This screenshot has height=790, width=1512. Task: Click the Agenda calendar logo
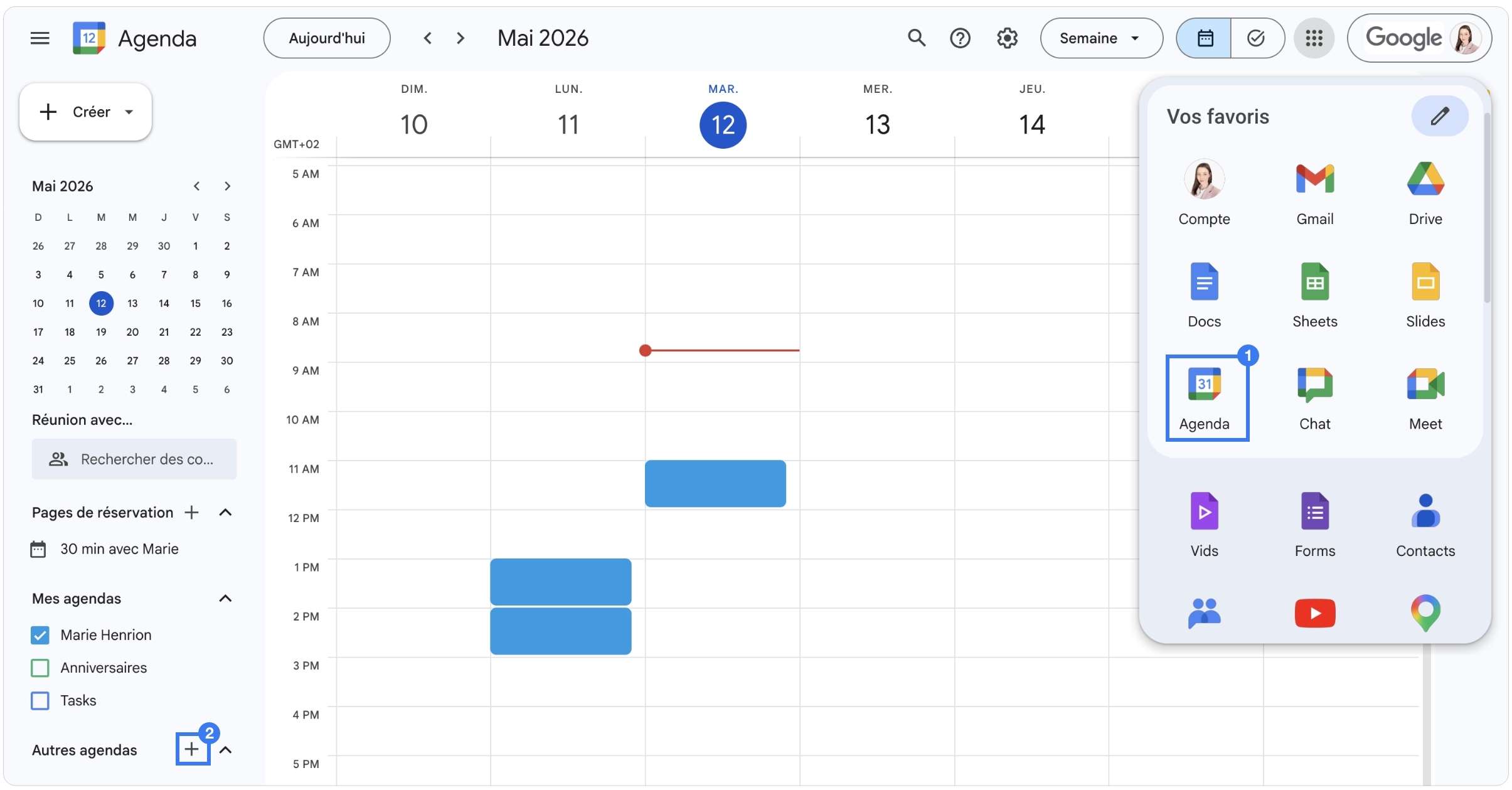89,38
